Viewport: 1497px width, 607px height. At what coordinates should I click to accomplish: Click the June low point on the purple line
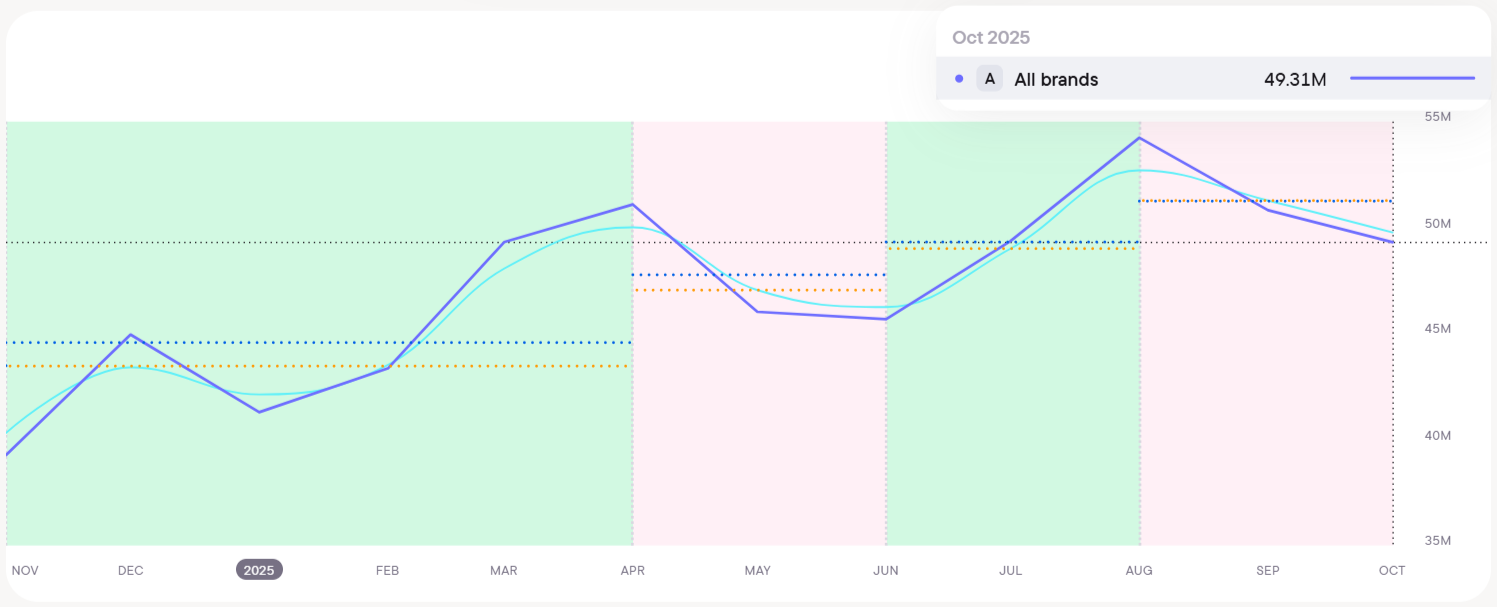tap(886, 319)
